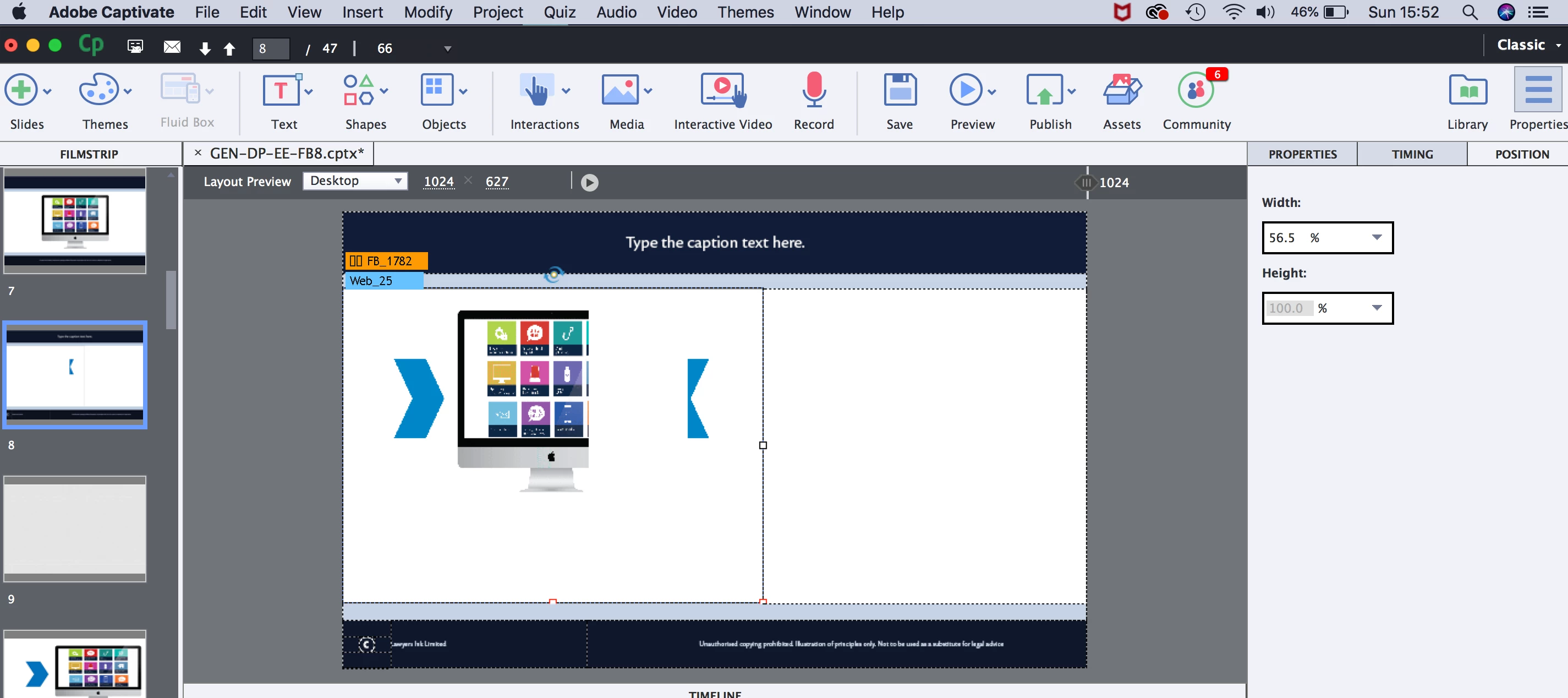Viewport: 1568px width, 698px height.
Task: Go to next slide arrow
Action: 205,49
